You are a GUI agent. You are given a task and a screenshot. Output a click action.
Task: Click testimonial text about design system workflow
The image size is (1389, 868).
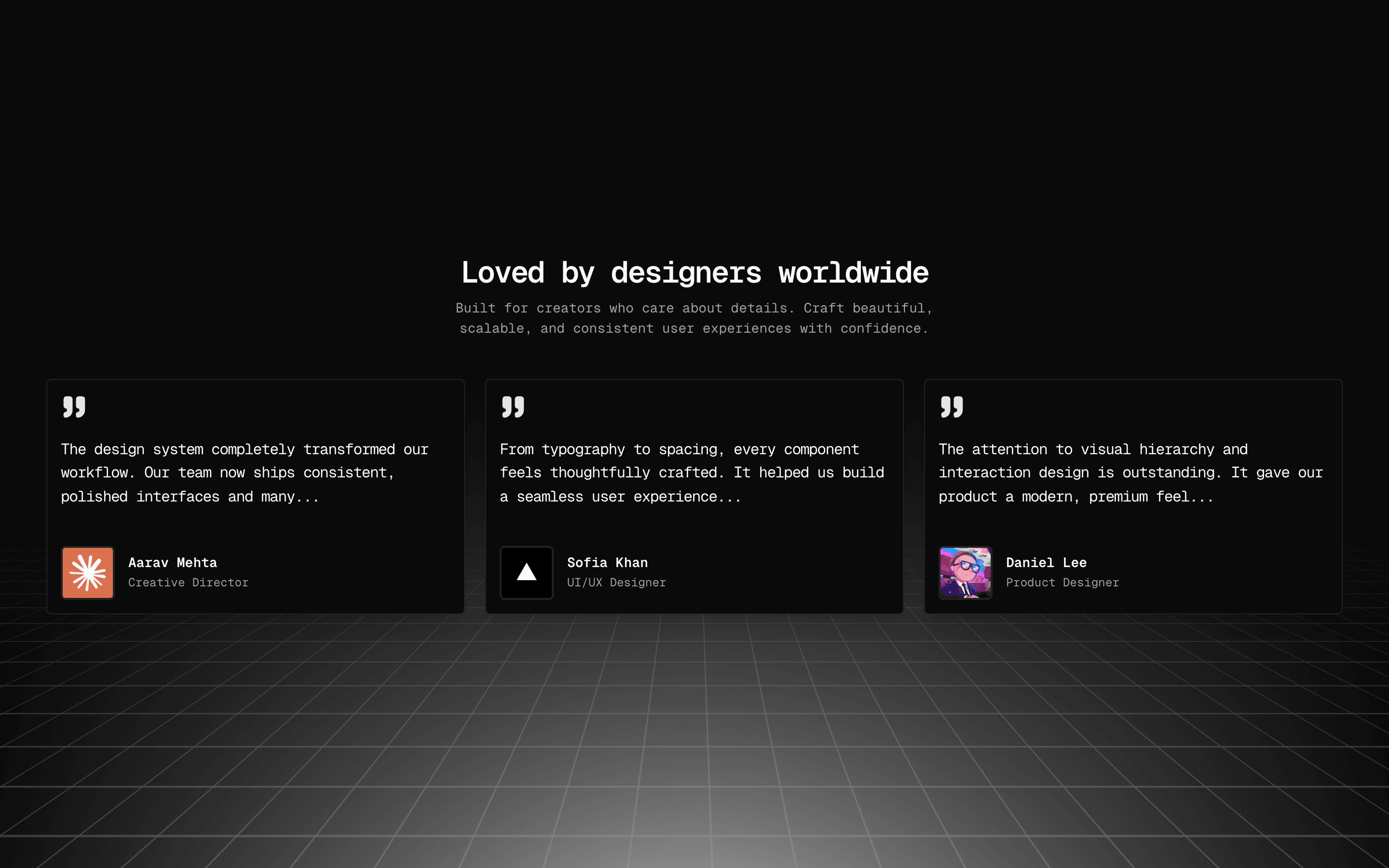tap(245, 473)
